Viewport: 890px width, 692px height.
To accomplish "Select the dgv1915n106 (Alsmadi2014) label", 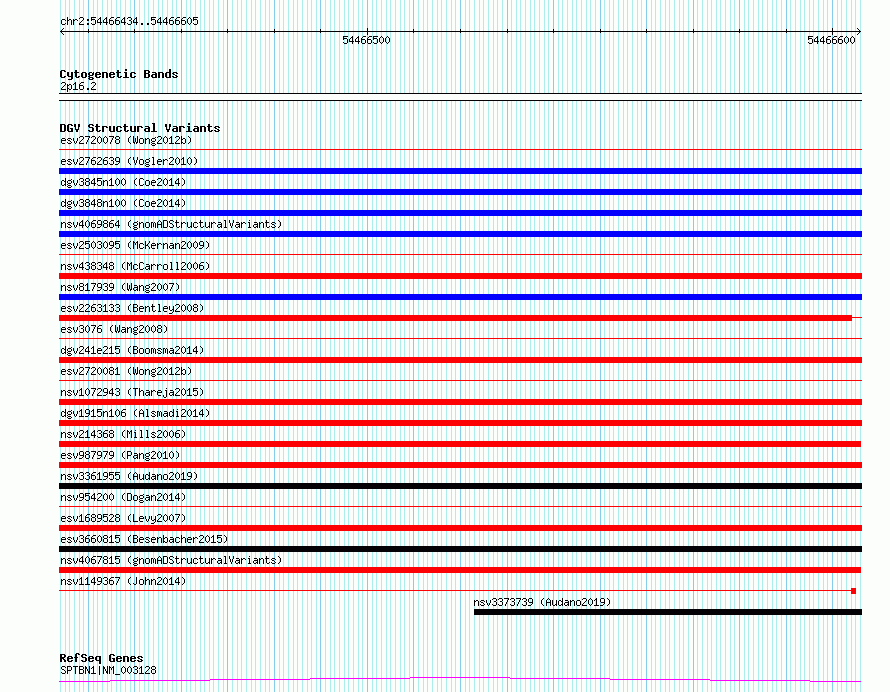I will point(135,413).
